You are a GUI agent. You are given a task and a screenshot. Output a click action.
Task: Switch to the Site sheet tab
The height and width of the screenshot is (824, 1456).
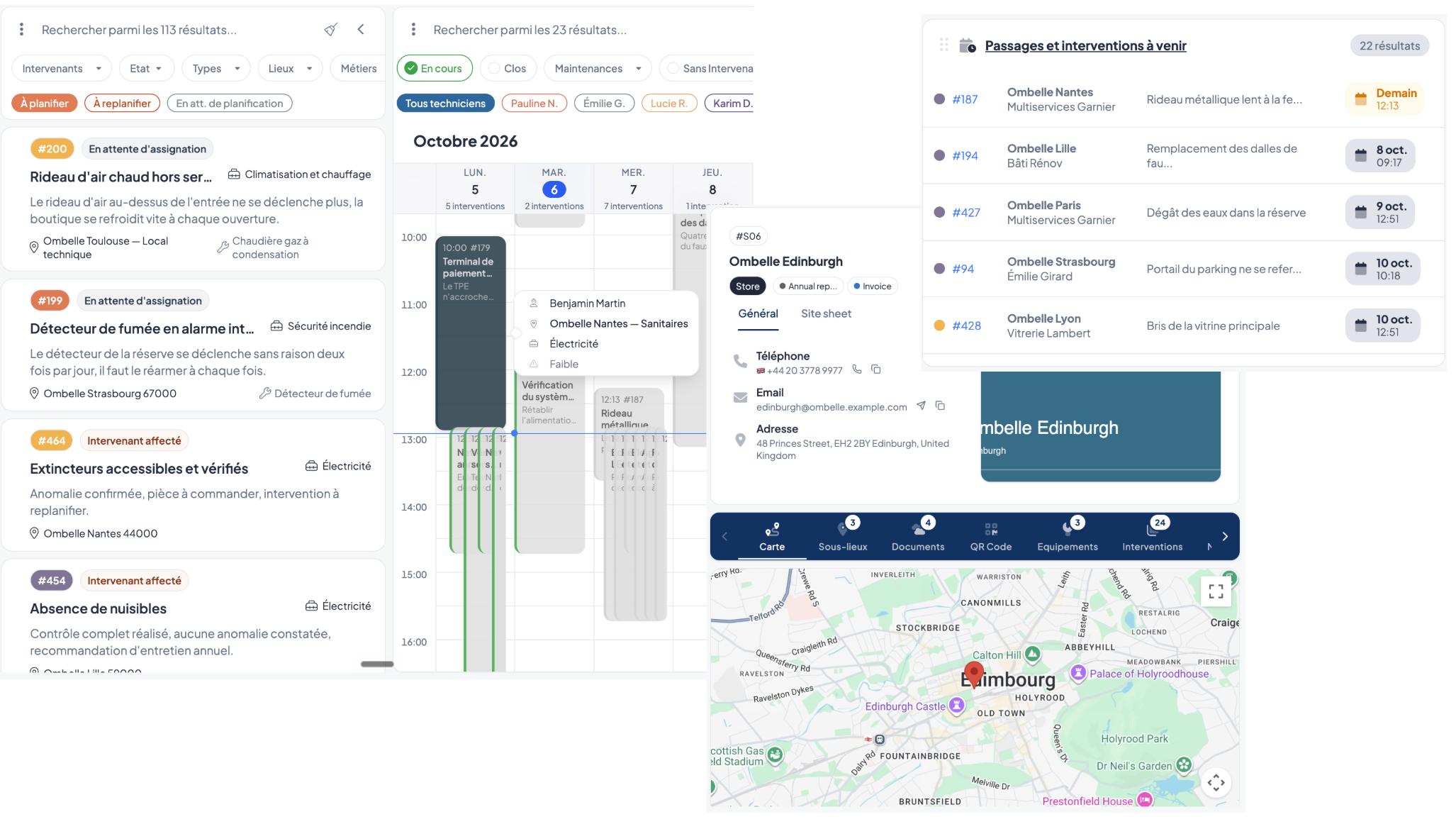click(826, 313)
